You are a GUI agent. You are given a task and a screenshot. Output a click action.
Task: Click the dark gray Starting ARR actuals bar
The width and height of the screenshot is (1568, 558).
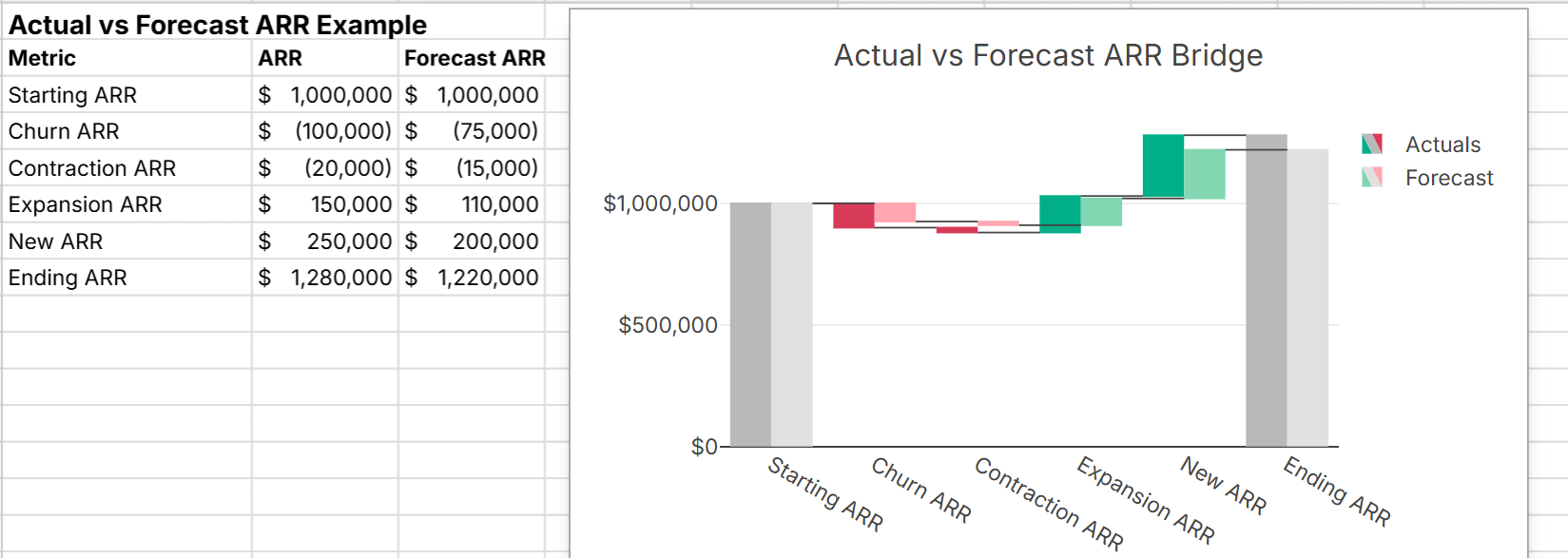click(750, 324)
